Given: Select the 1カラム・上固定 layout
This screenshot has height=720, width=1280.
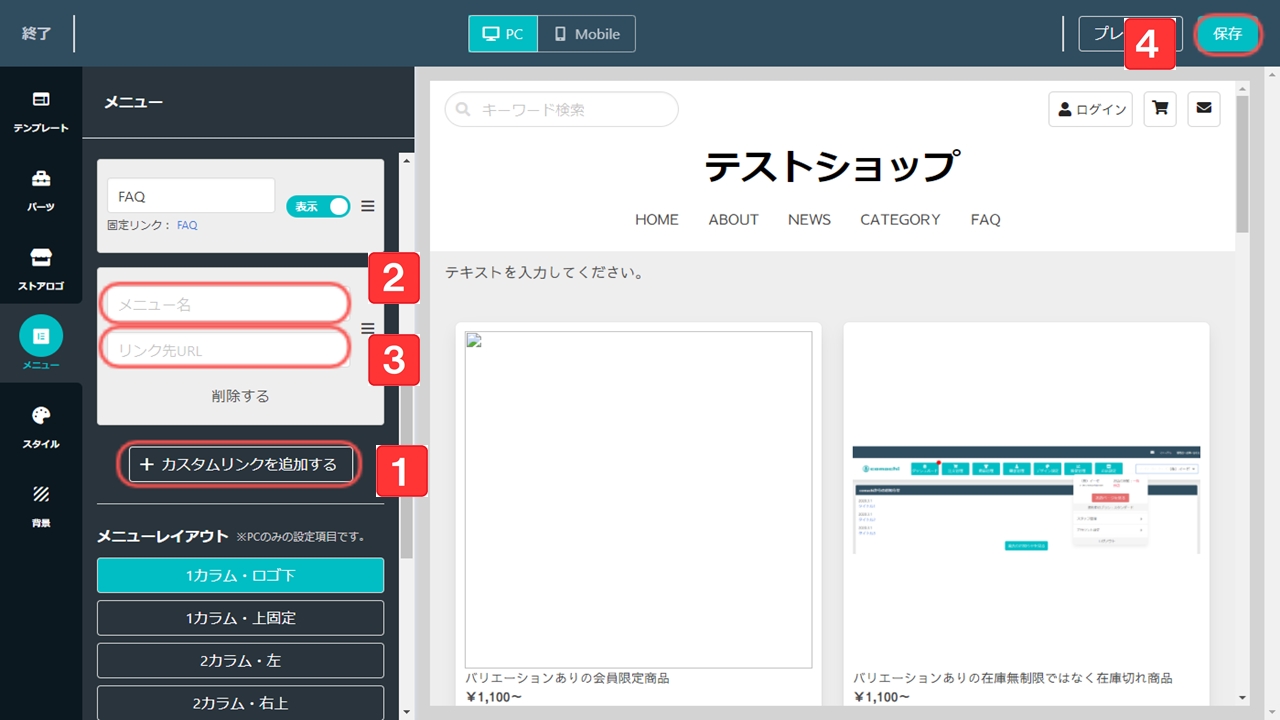Looking at the screenshot, I should (240, 618).
